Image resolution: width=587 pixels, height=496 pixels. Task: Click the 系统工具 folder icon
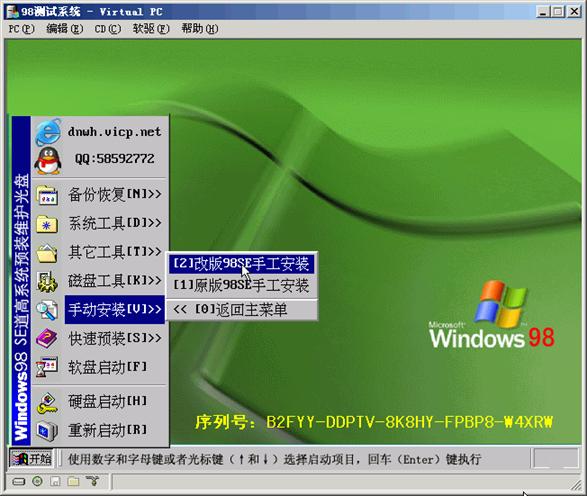pyautogui.click(x=47, y=224)
